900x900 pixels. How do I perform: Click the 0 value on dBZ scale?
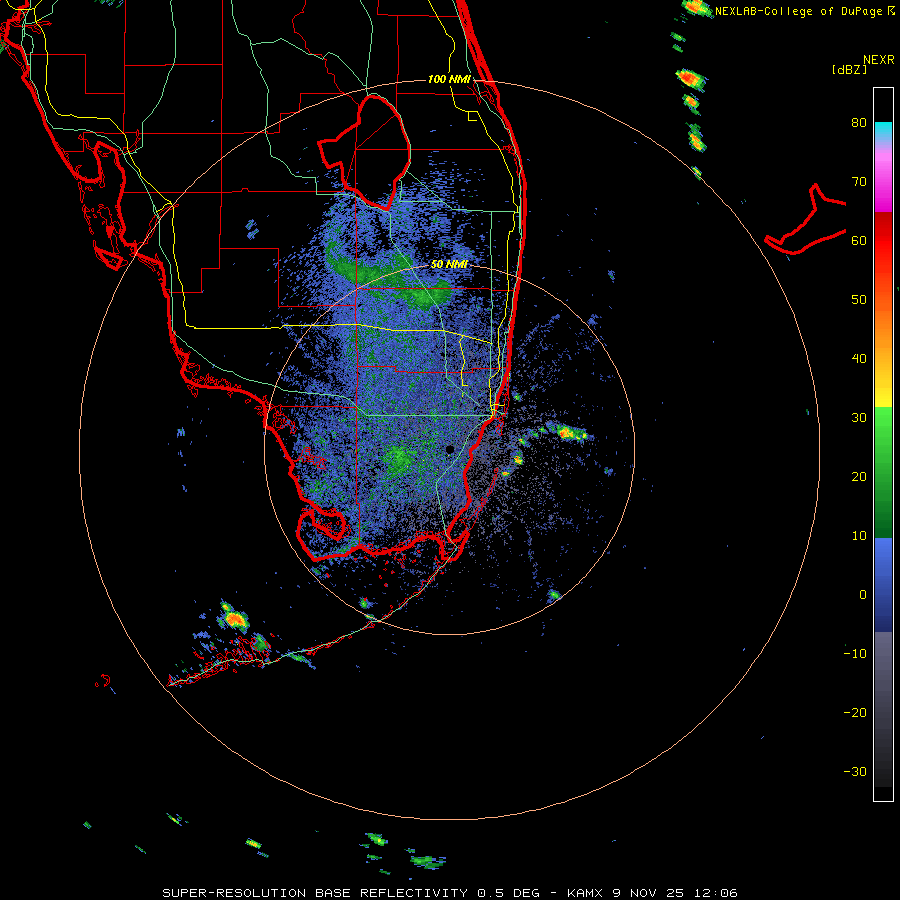[x=863, y=595]
